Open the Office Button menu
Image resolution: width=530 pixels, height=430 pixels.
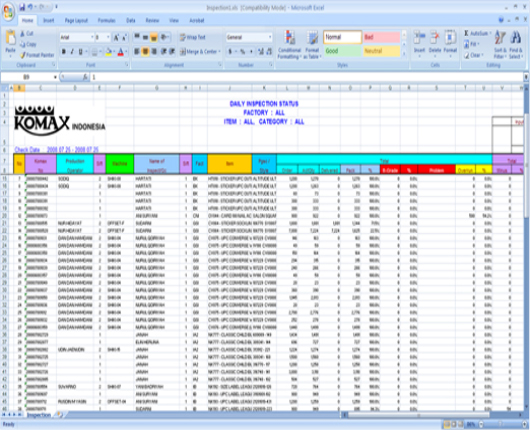point(8,12)
